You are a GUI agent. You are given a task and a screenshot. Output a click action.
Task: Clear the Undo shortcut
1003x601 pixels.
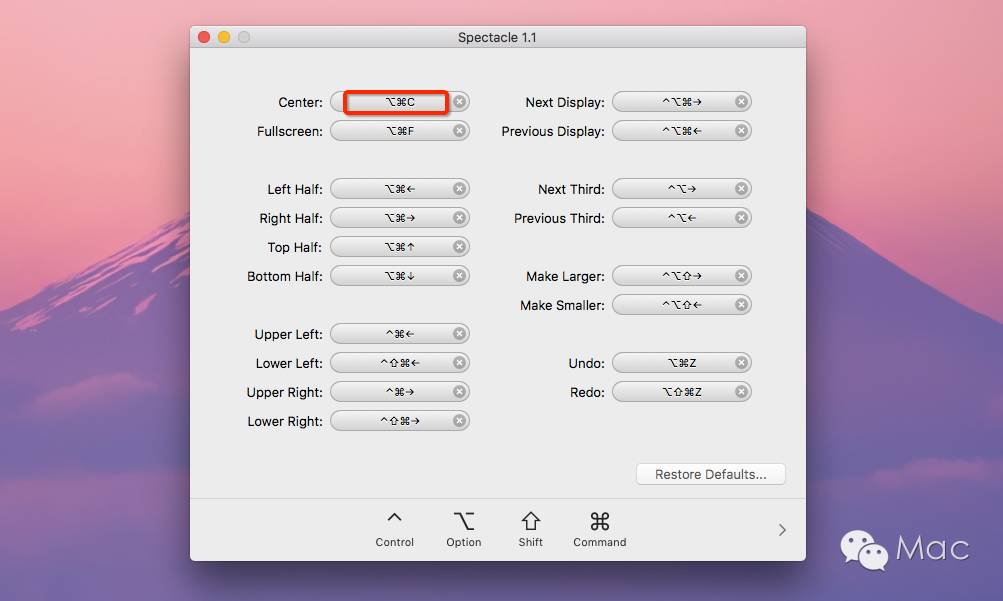click(x=741, y=363)
